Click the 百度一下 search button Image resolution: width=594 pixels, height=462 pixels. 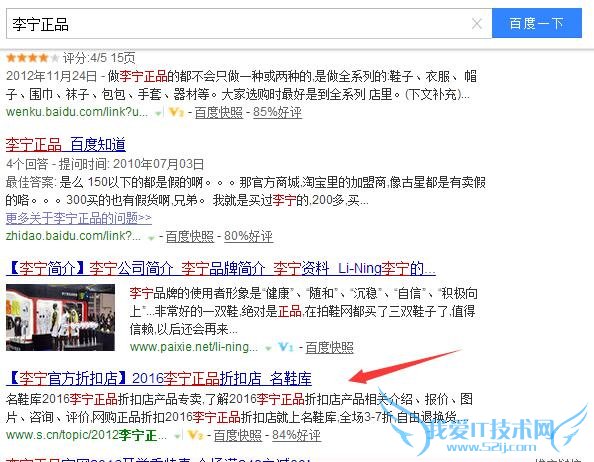[x=536, y=23]
